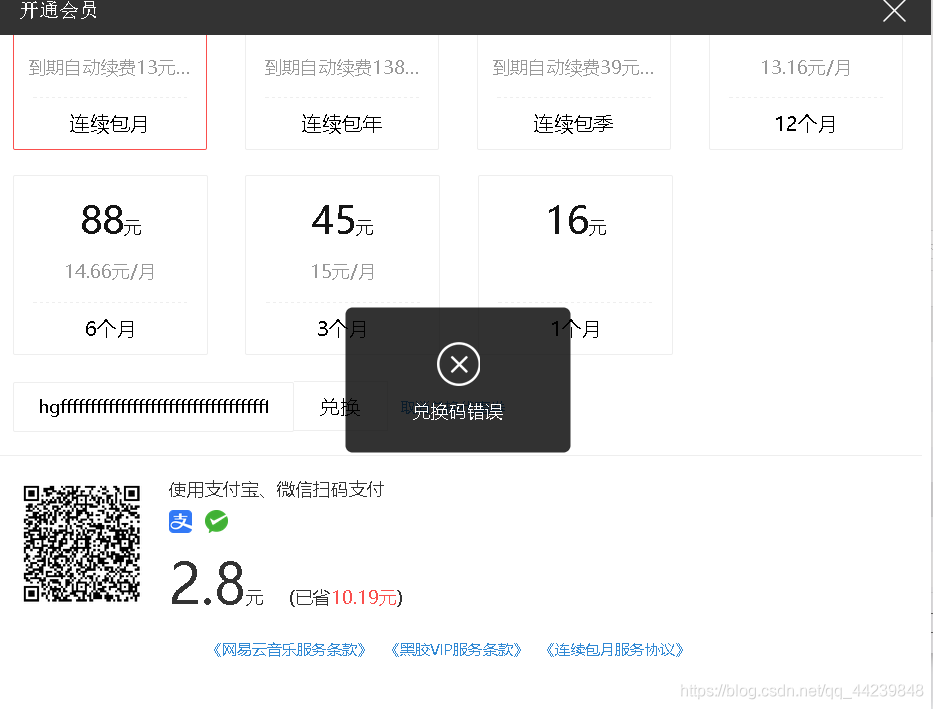Choose the 16元 1个月 plan
The height and width of the screenshot is (709, 933).
pyautogui.click(x=575, y=265)
